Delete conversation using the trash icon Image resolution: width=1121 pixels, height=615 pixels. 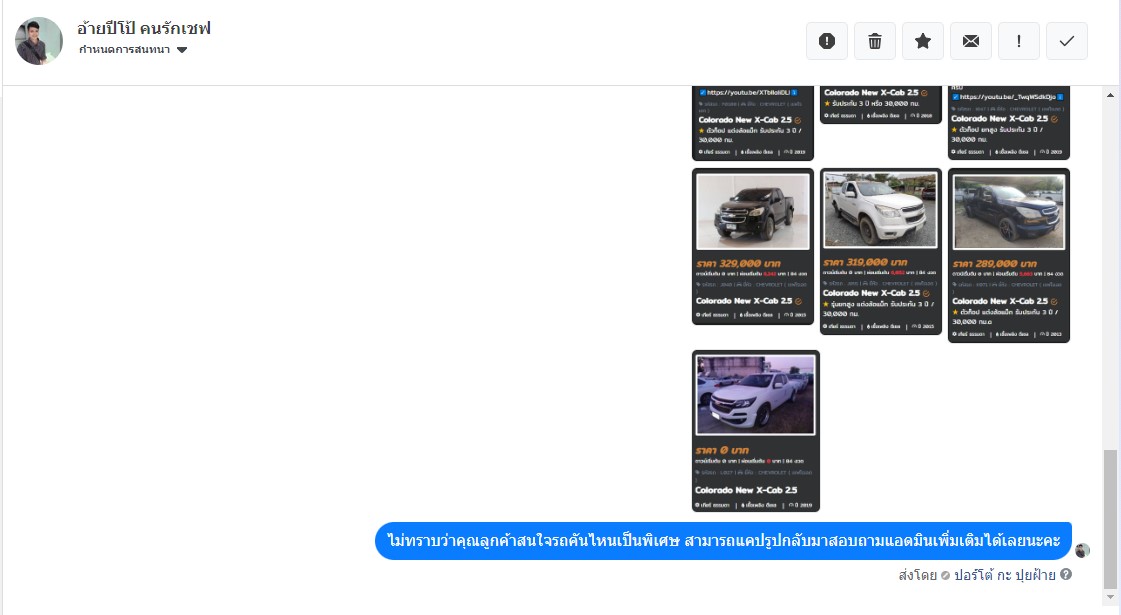tap(874, 41)
